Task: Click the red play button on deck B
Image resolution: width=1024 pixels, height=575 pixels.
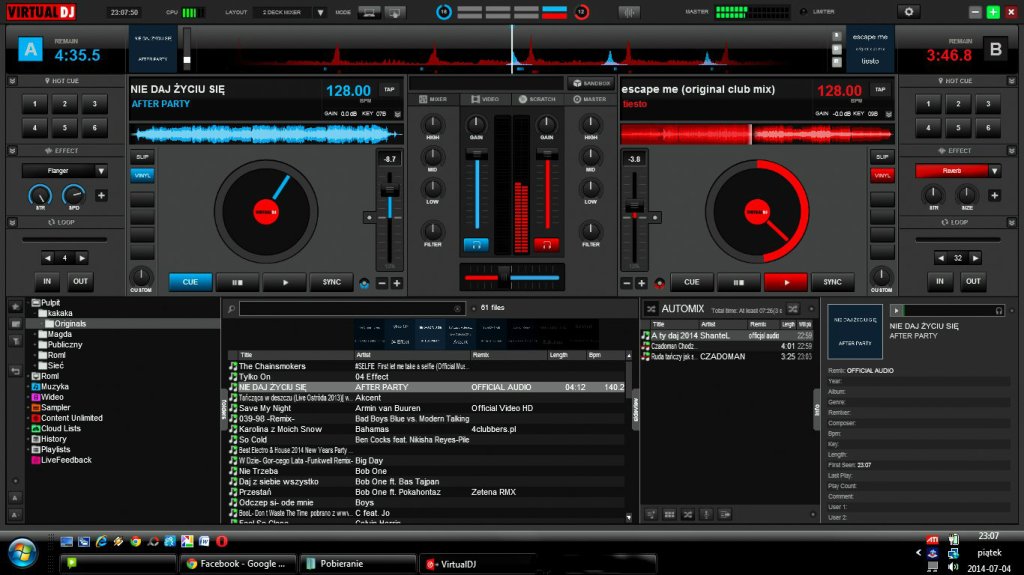Action: [786, 282]
